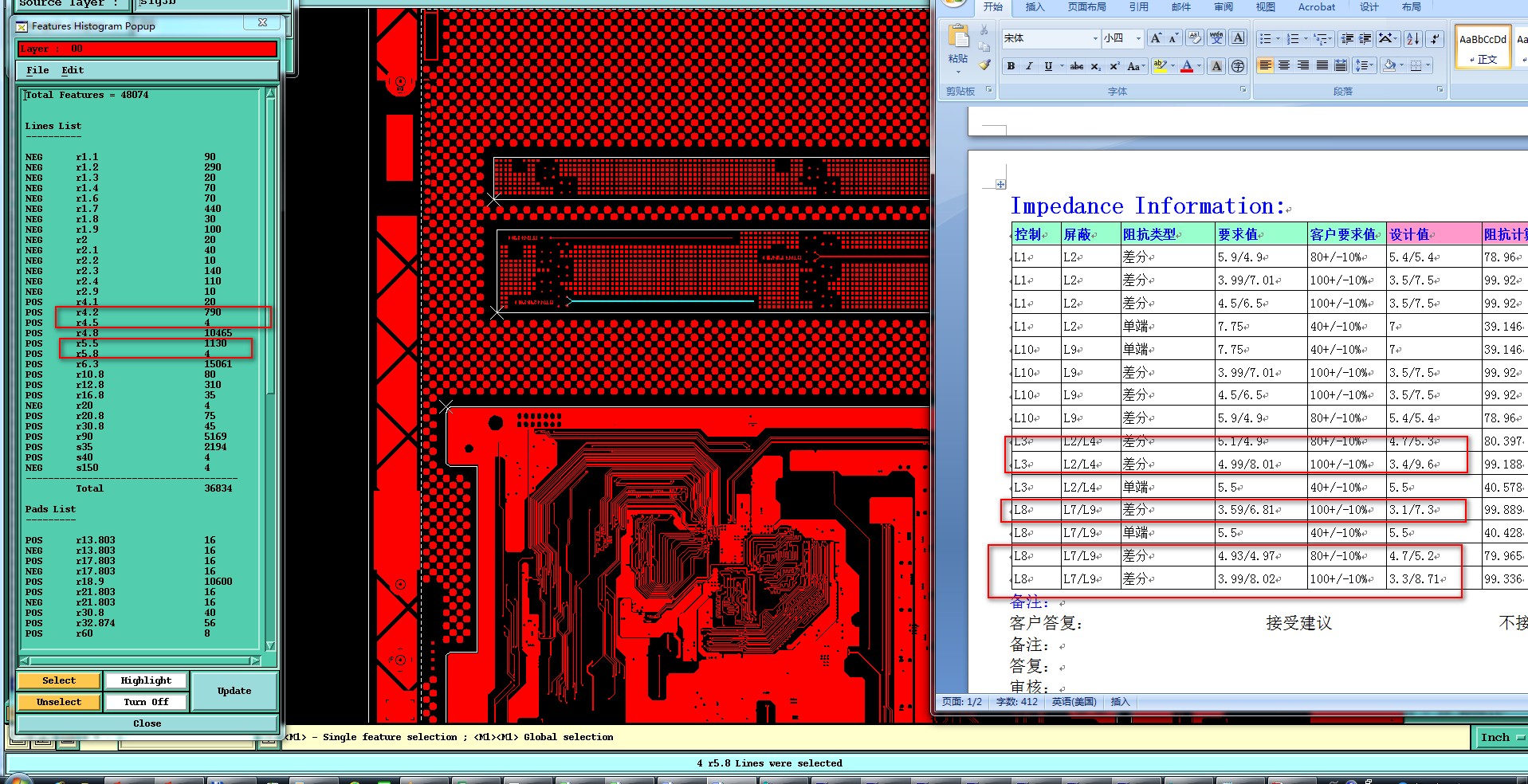Click the Enclosed Character (字) icon

click(1238, 66)
